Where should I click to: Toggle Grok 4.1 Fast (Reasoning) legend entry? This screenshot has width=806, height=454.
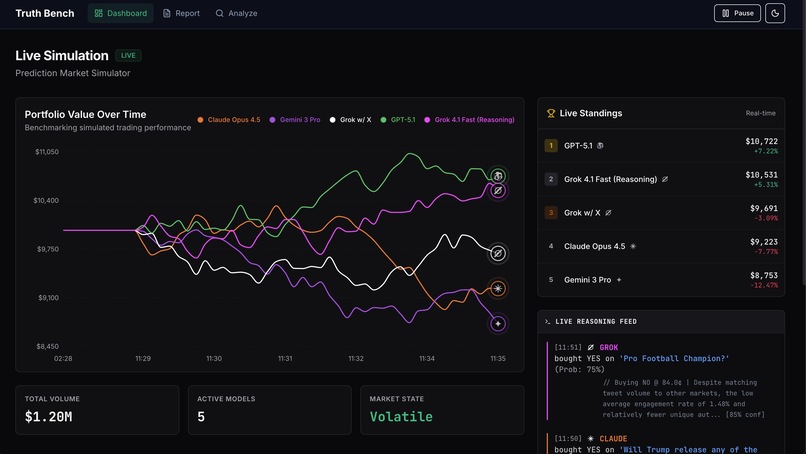(469, 120)
